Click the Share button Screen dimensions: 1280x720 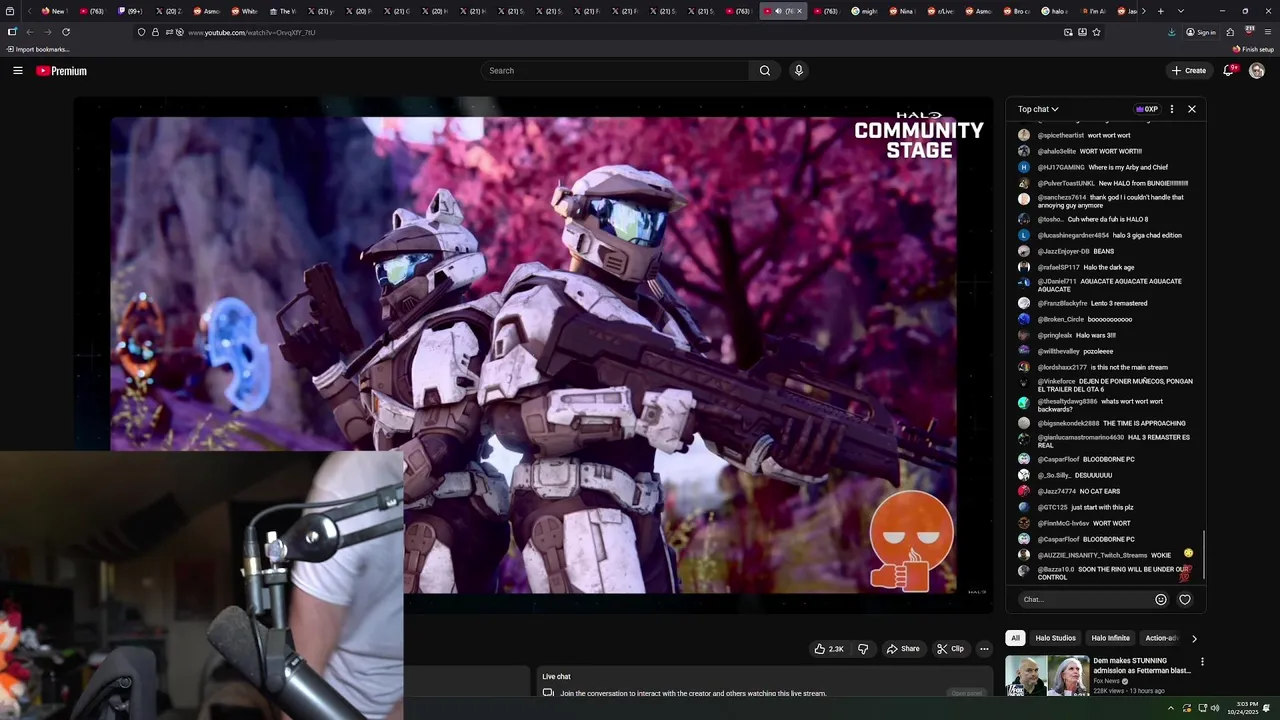903,649
